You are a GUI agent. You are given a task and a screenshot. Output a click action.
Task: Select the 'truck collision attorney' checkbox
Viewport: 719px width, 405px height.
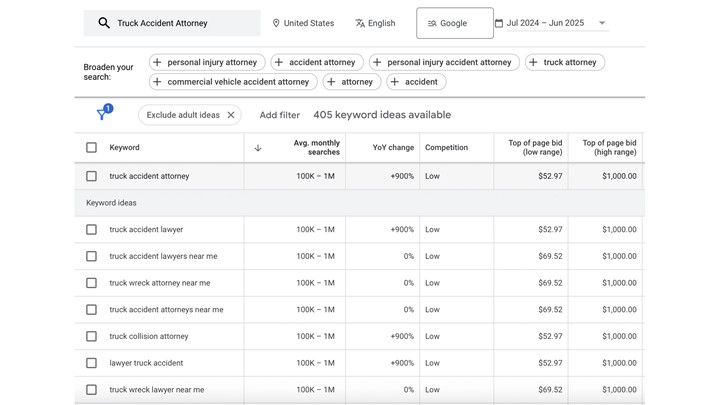[x=91, y=337]
